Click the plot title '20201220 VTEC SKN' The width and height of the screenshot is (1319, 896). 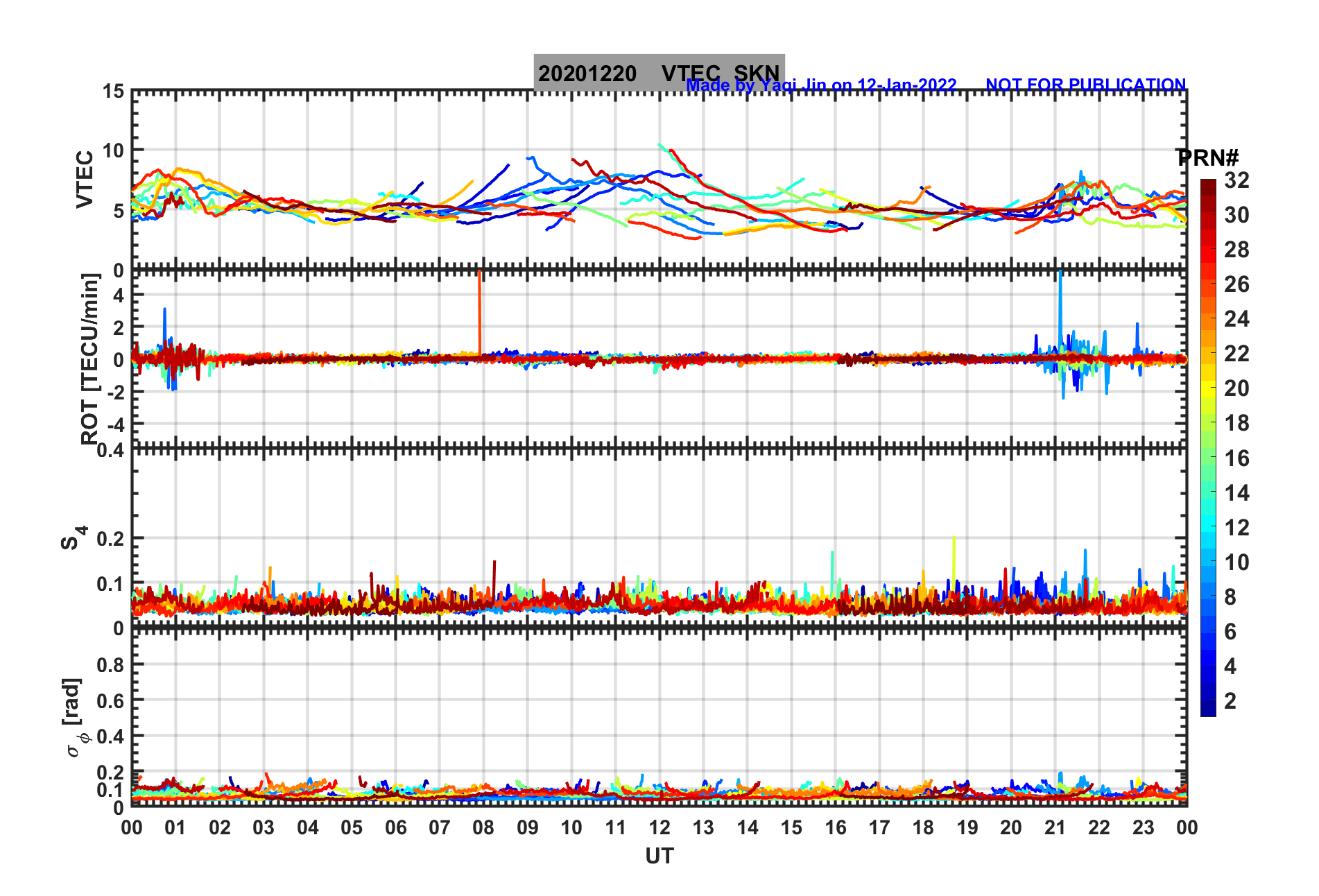point(659,73)
